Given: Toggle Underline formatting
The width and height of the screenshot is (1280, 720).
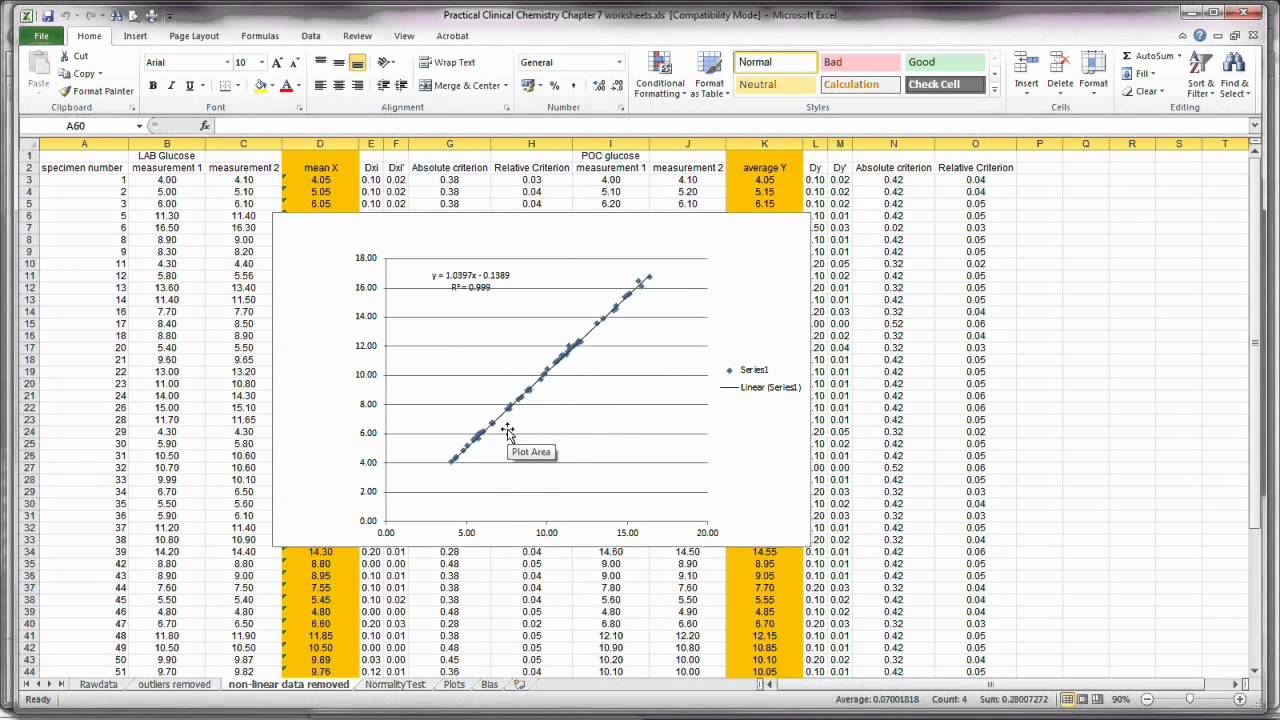Looking at the screenshot, I should click(189, 86).
